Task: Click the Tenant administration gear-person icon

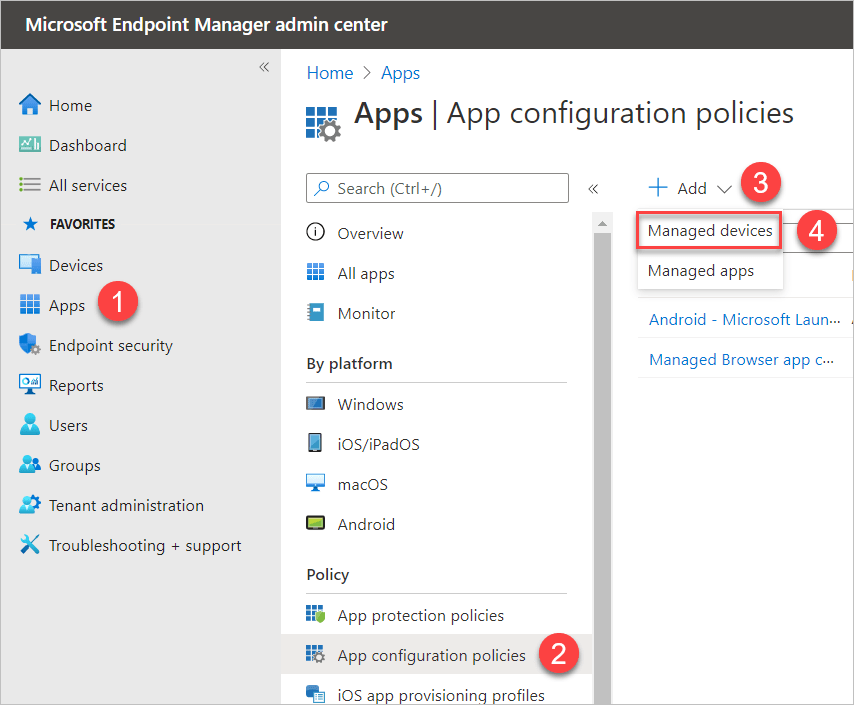Action: pos(29,505)
